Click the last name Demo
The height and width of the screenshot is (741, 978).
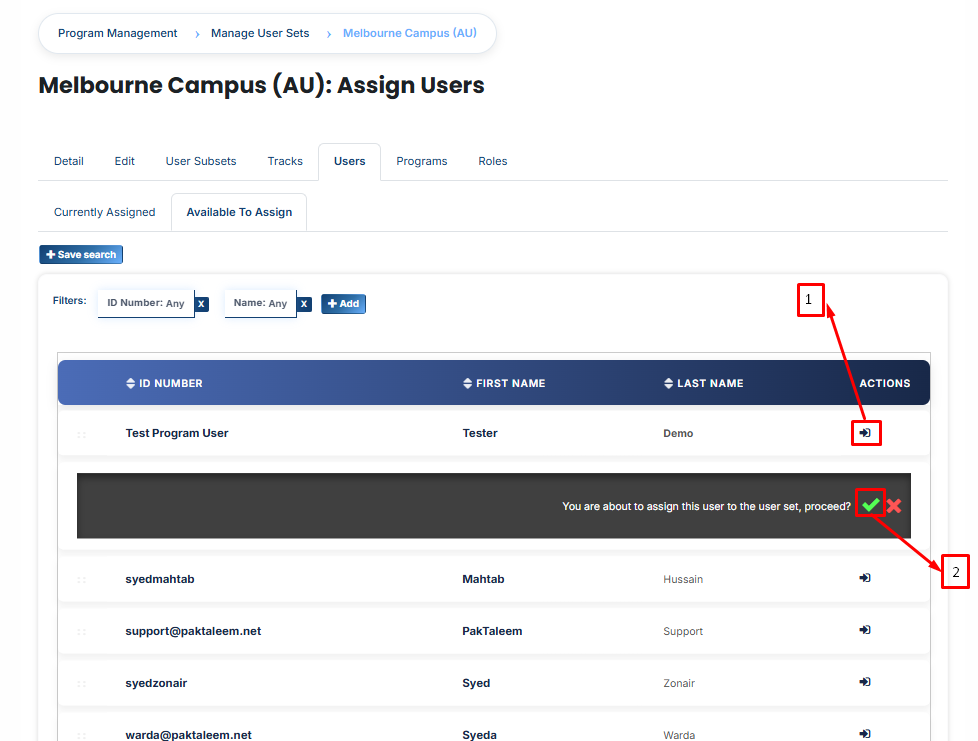coord(678,433)
